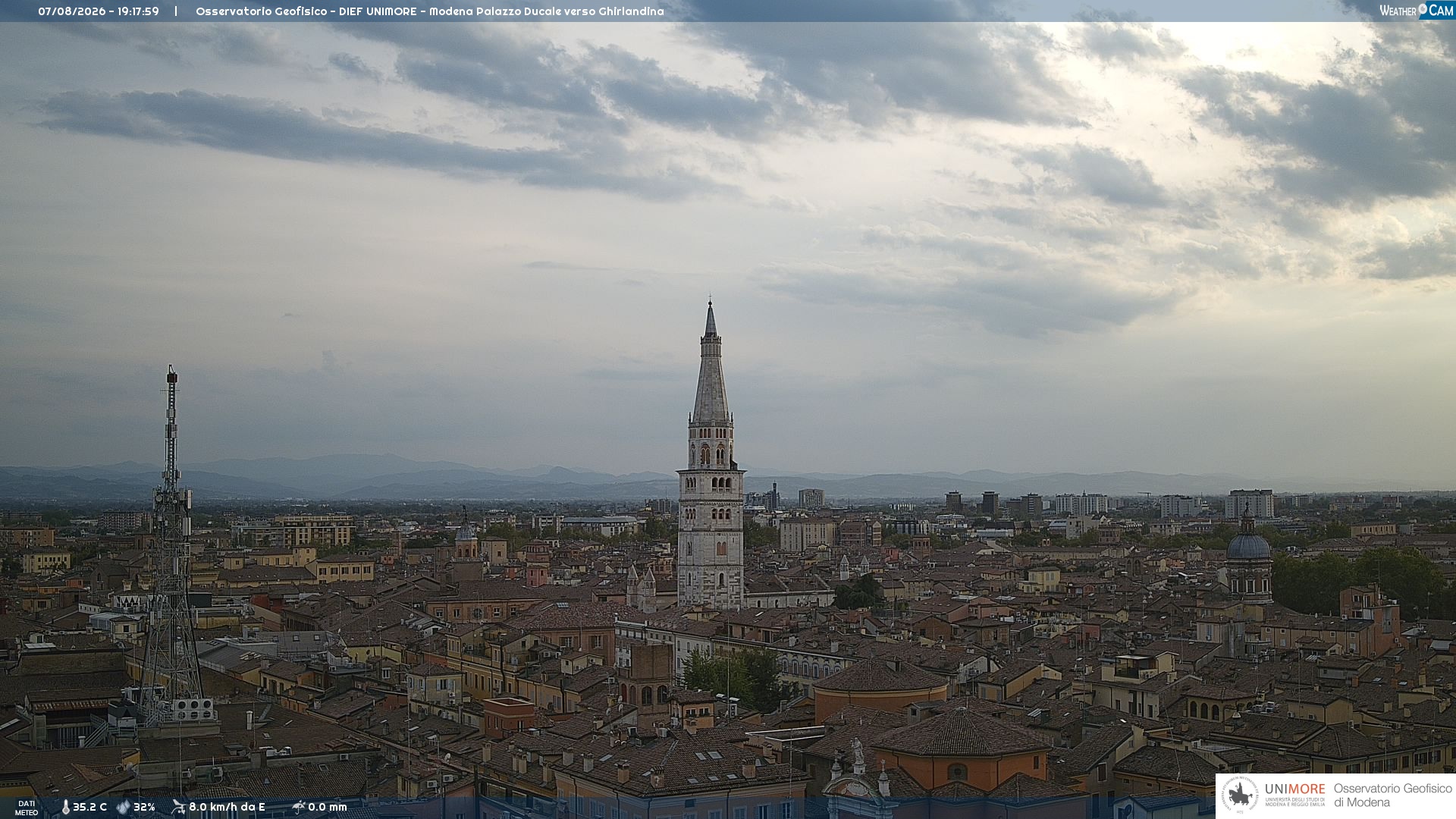Viewport: 1456px width, 819px height.
Task: Select the 35.2 C temperature reading
Action: tap(89, 808)
